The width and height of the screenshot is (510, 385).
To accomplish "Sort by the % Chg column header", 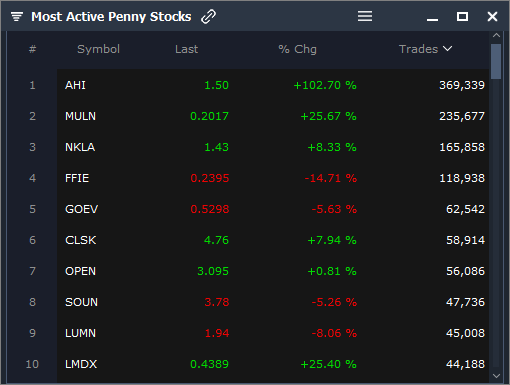I will (x=297, y=49).
